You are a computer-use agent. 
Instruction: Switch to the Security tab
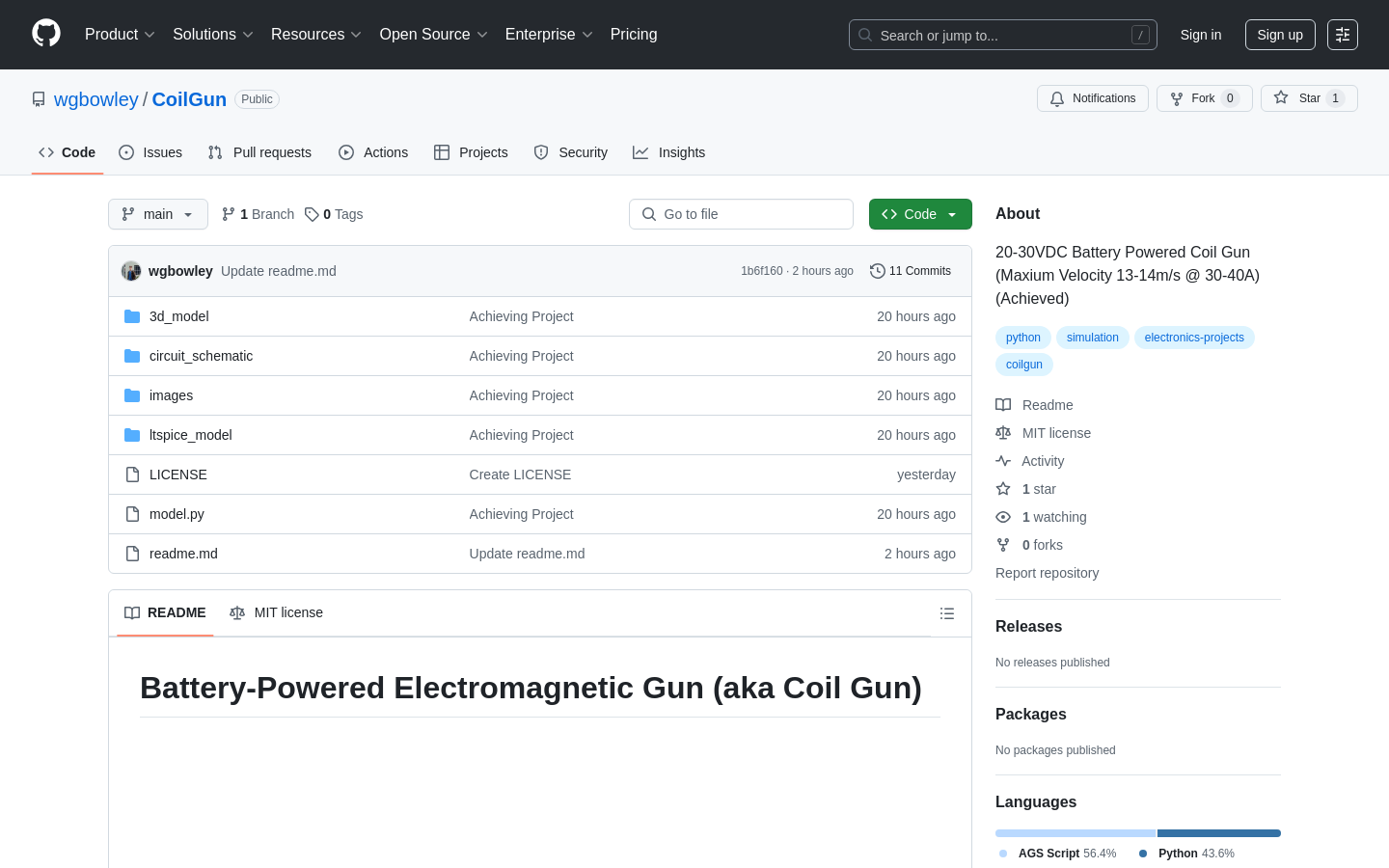tap(571, 152)
